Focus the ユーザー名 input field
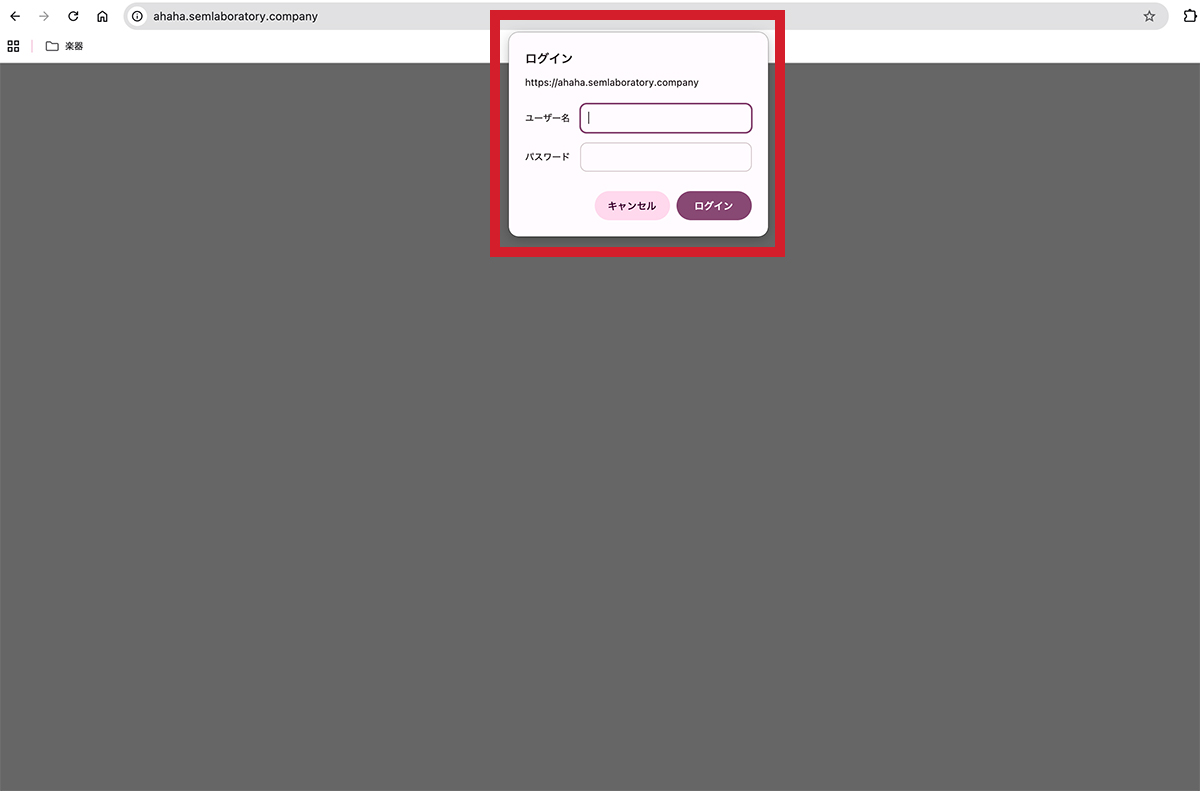This screenshot has height=791, width=1200. click(x=665, y=118)
